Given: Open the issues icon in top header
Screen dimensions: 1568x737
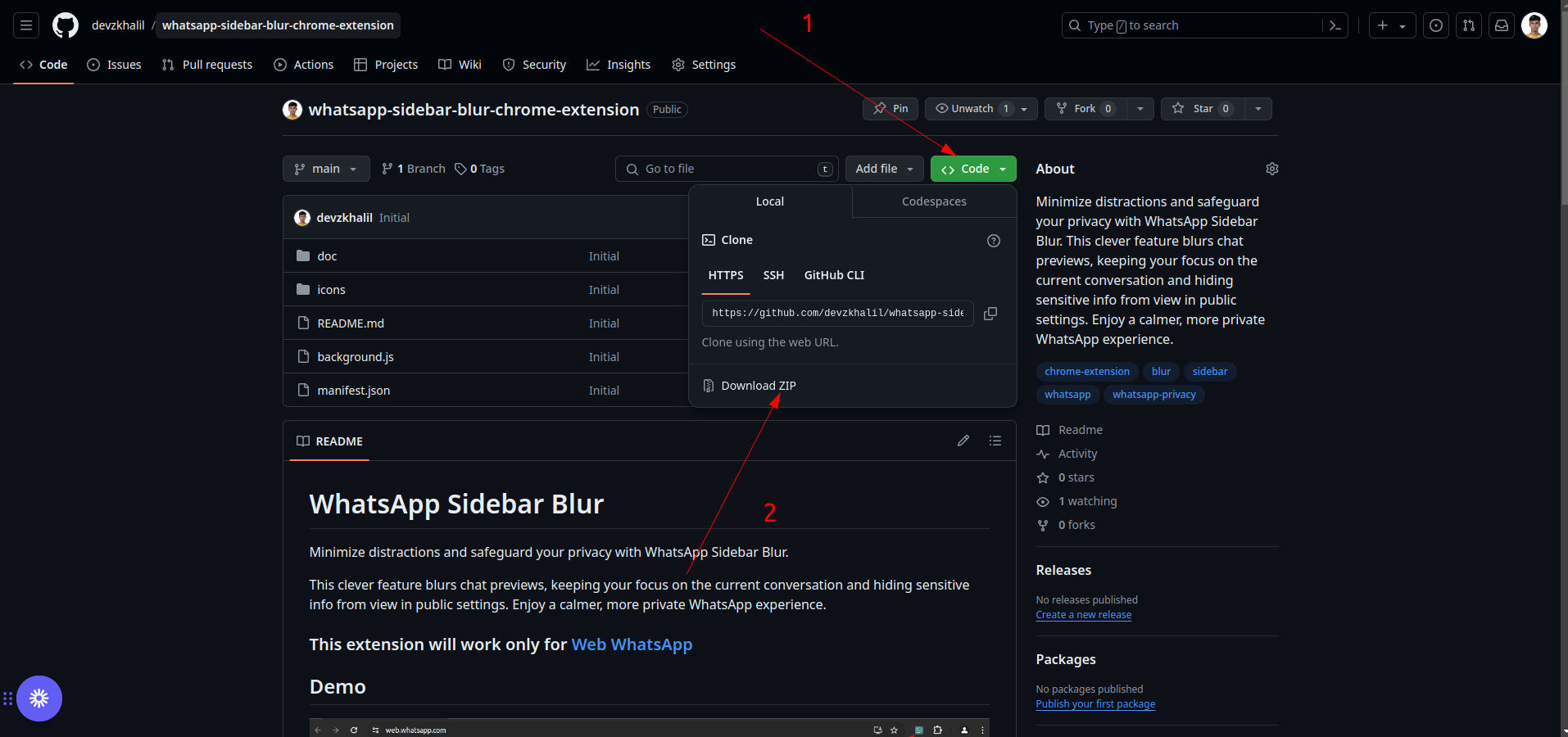Looking at the screenshot, I should [x=1436, y=25].
